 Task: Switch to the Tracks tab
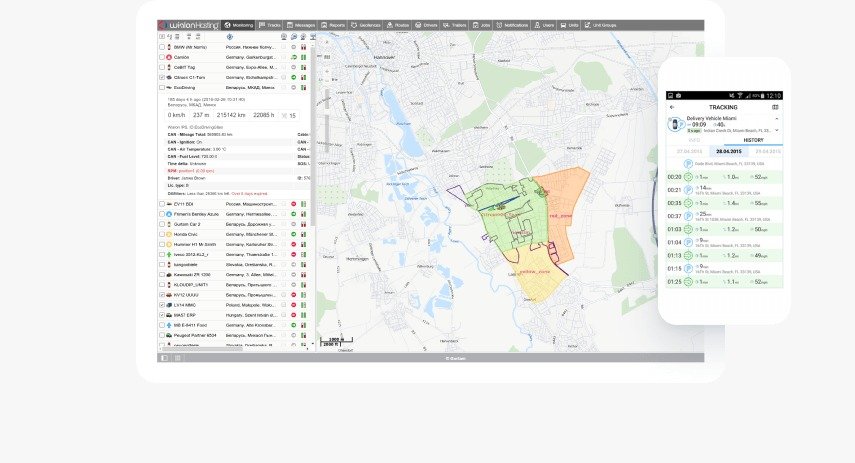[269, 24]
